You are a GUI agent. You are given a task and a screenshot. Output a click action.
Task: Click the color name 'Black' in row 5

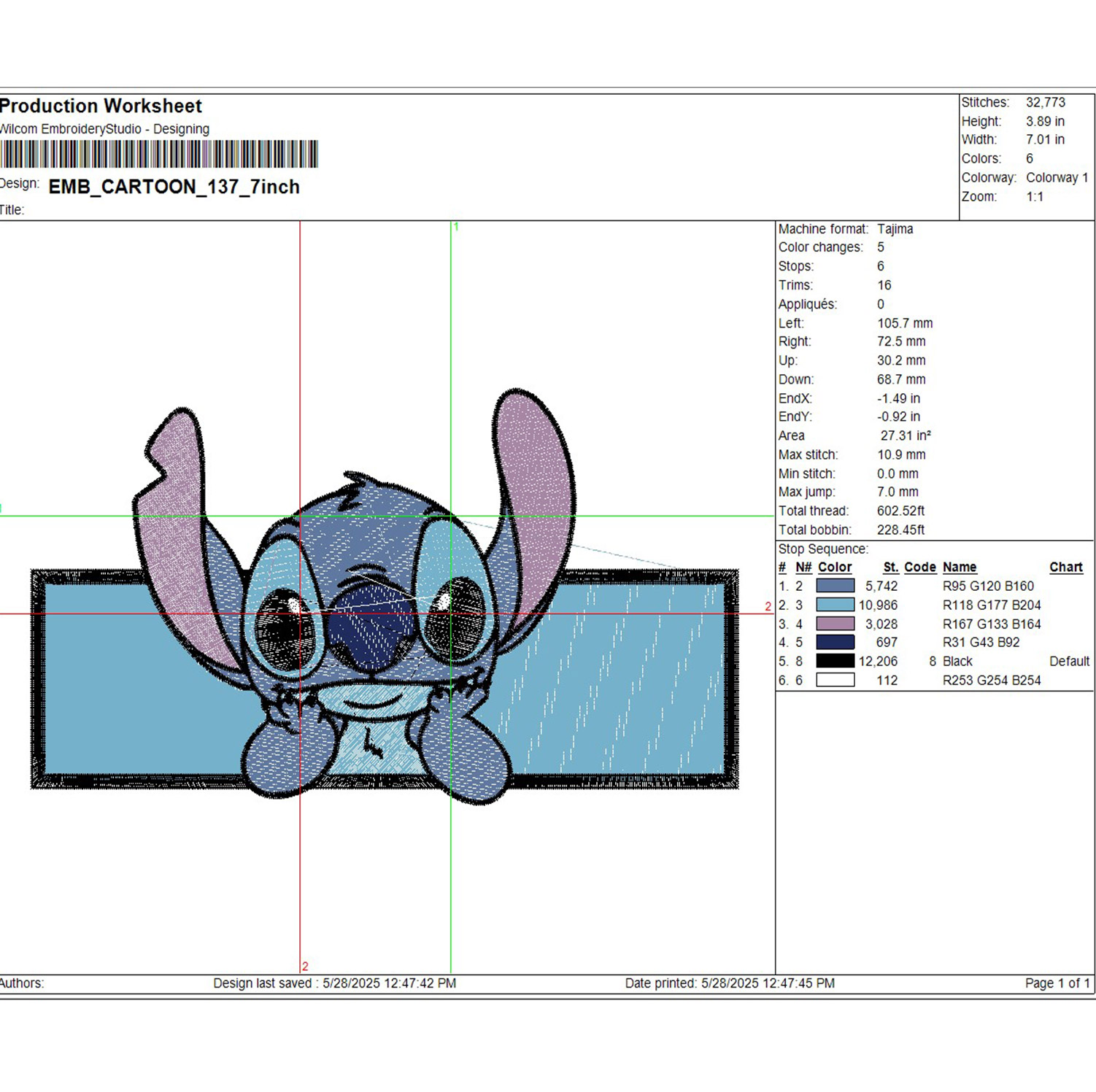pos(957,661)
